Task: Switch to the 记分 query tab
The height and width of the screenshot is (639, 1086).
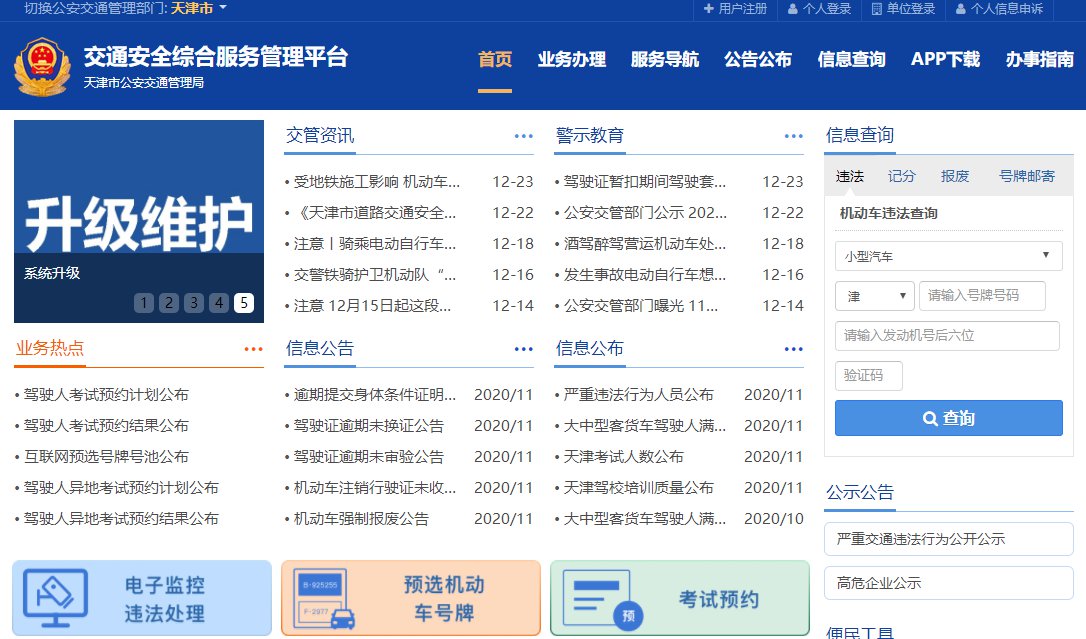Action: click(901, 176)
